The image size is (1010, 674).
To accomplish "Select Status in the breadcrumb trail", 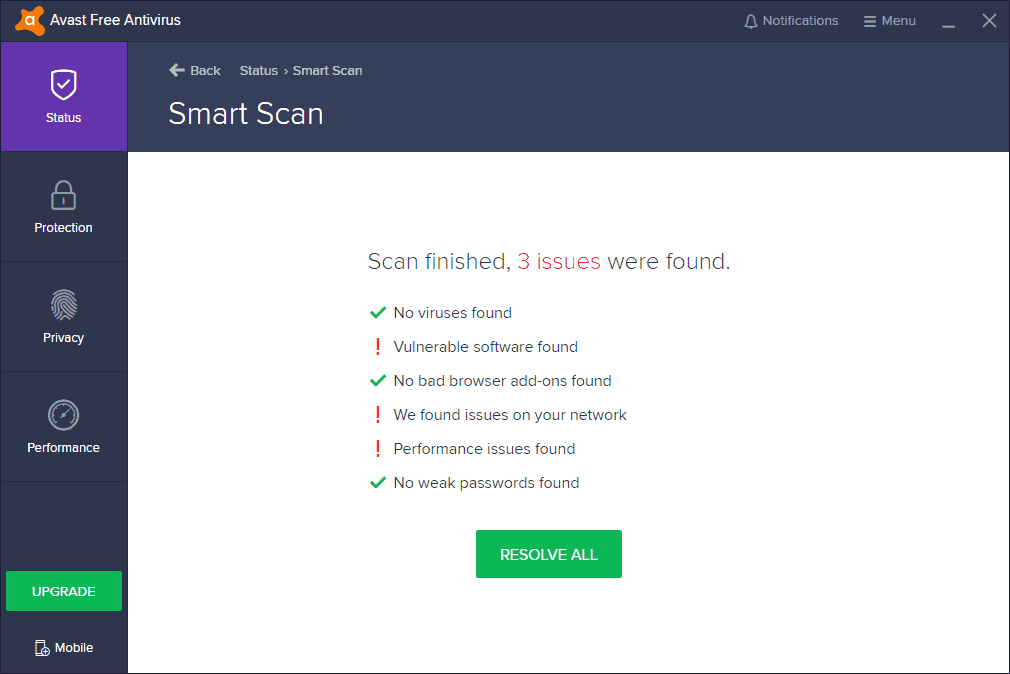I will pos(258,70).
